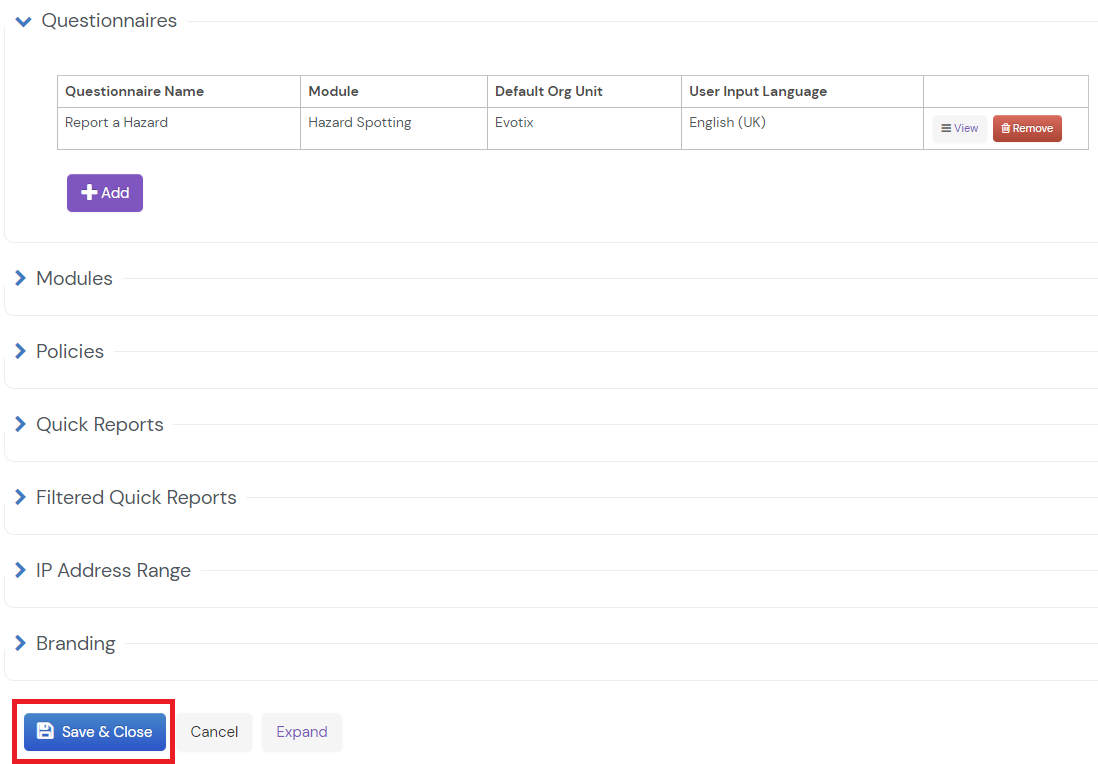The height and width of the screenshot is (764, 1098).
Task: Click the list icon on View button
Action: [x=946, y=129]
